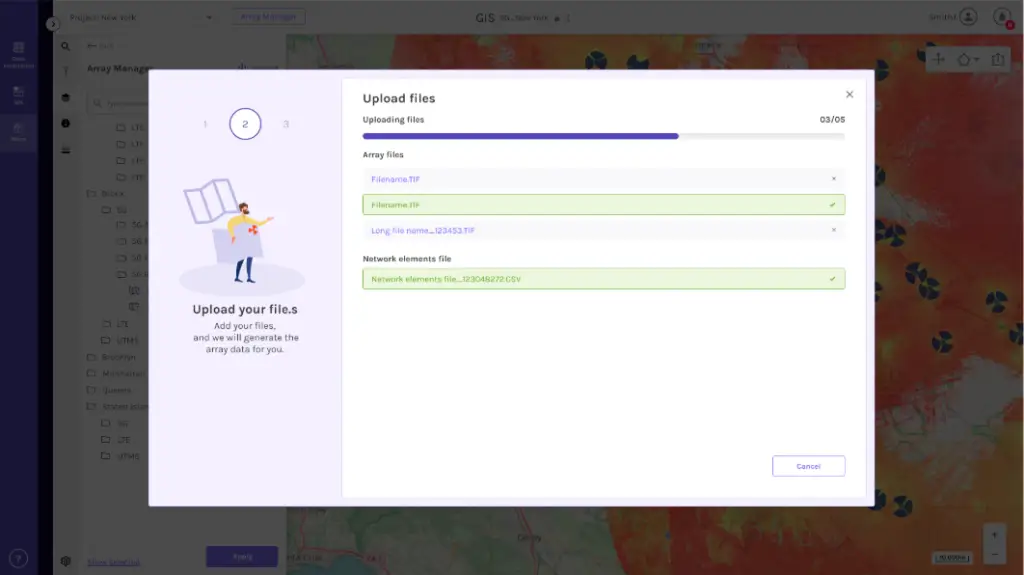Click the upload progress bar
The image size is (1024, 575).
click(603, 136)
